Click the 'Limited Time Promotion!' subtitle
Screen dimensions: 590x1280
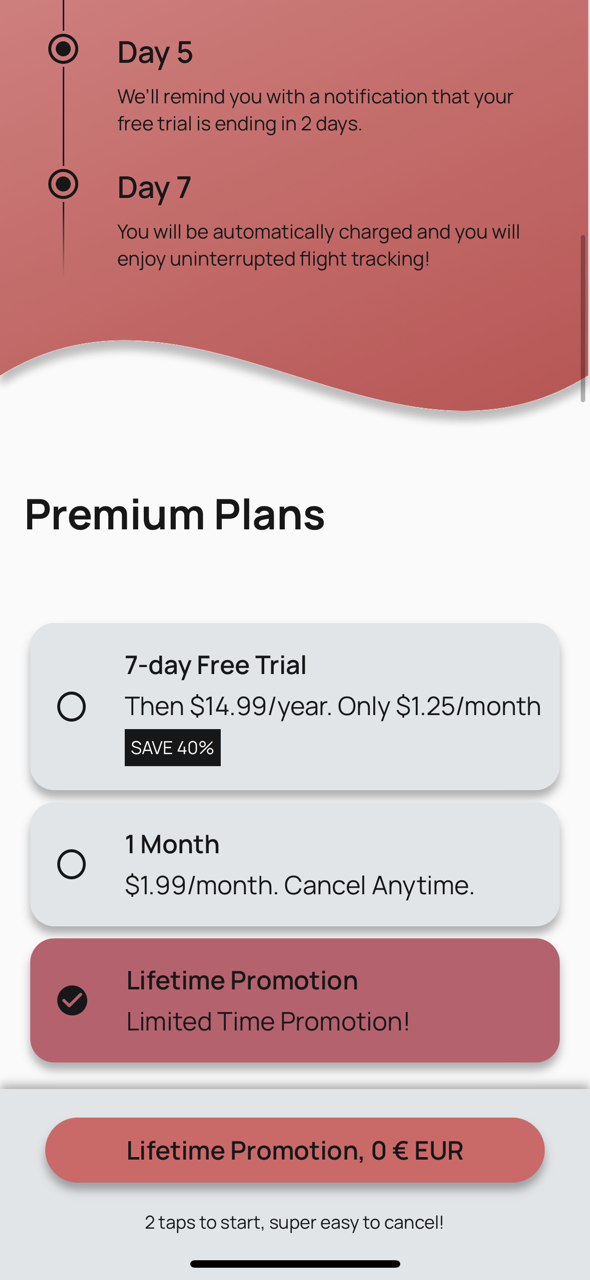click(268, 1021)
